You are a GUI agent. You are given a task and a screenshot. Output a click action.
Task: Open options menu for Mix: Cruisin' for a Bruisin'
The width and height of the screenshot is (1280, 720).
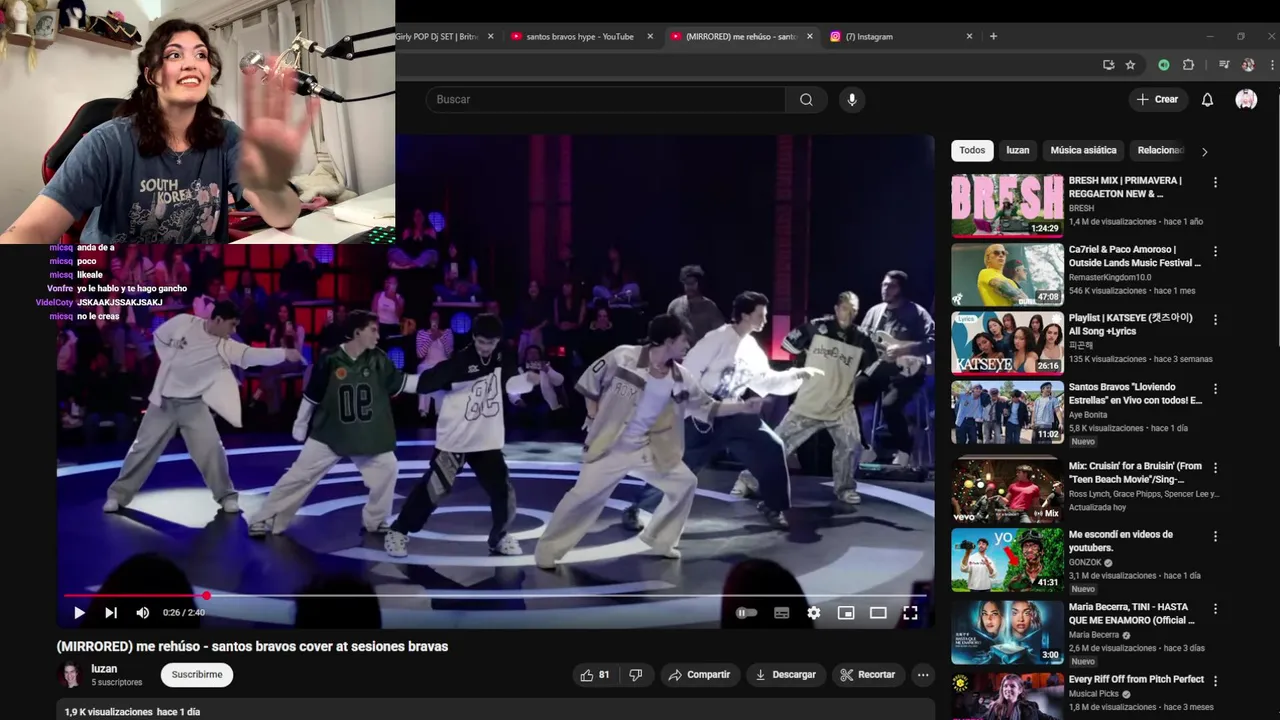1215,468
